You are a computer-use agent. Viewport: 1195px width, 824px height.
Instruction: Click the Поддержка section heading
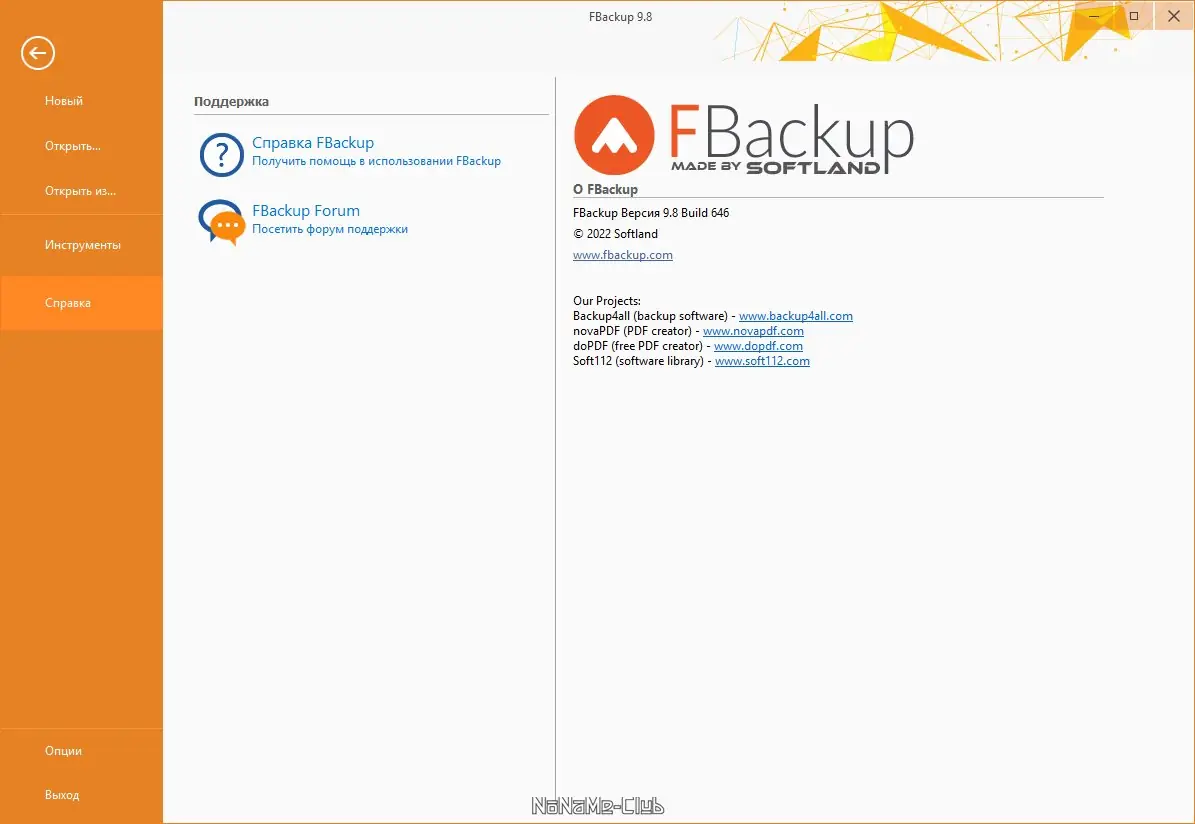click(x=231, y=101)
